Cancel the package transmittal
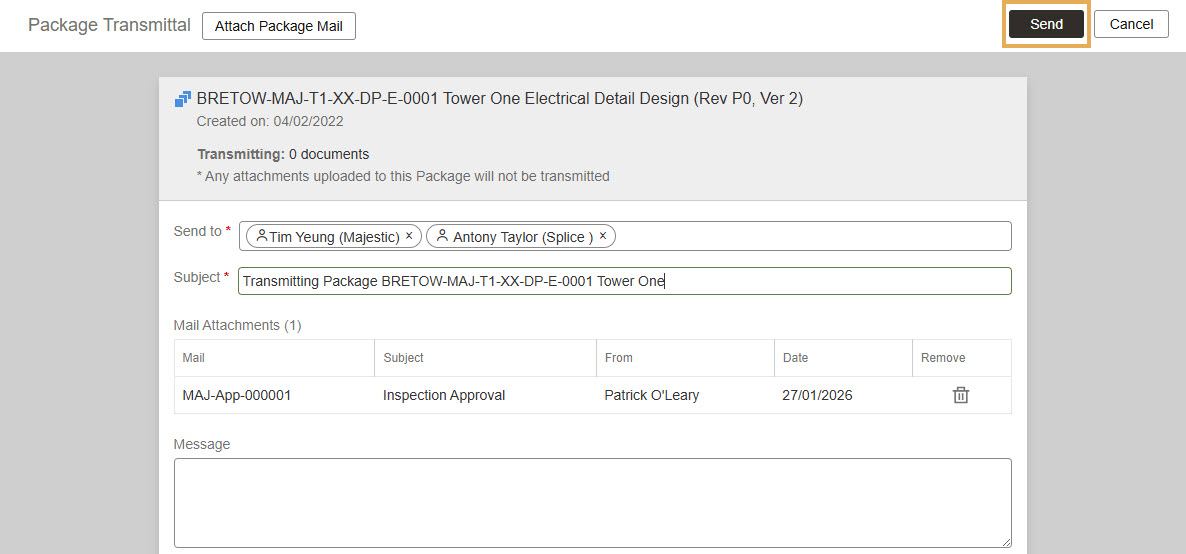This screenshot has height=554, width=1186. pos(1131,24)
